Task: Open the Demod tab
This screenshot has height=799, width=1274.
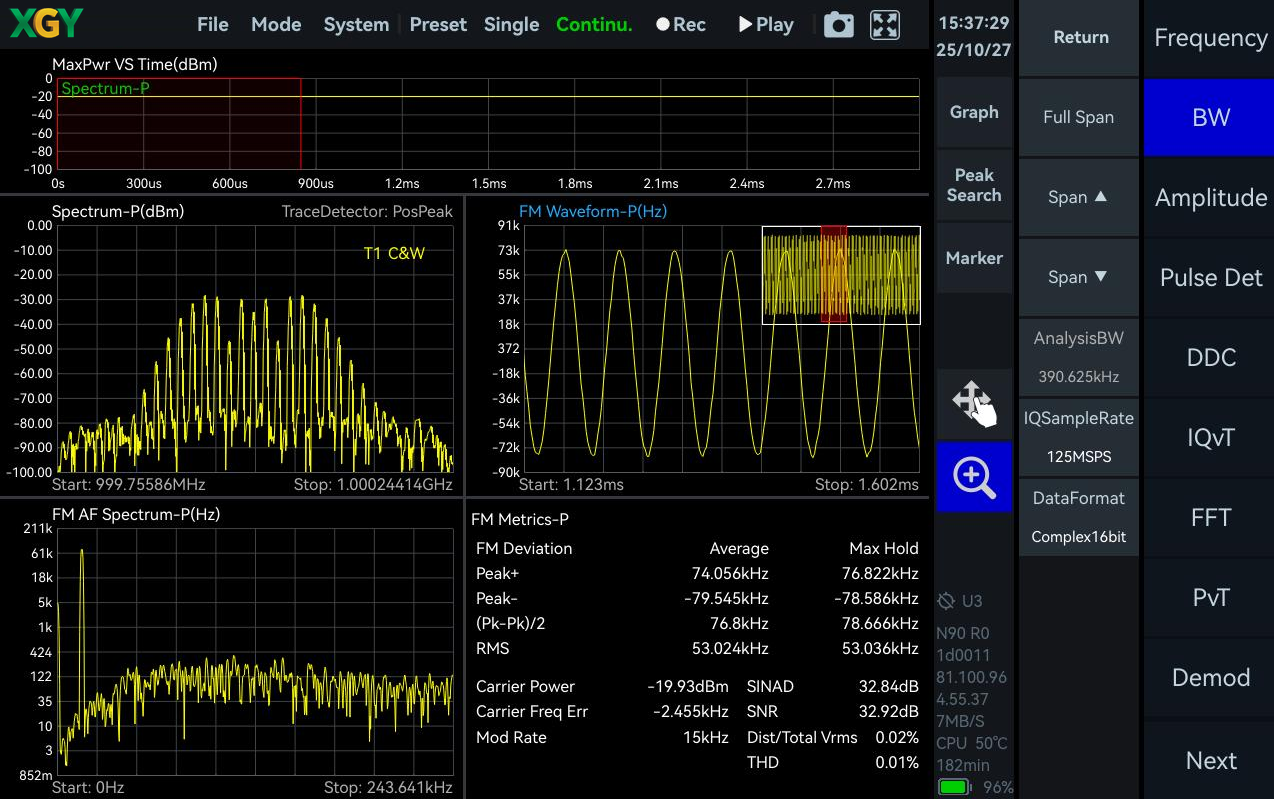Action: 1210,677
